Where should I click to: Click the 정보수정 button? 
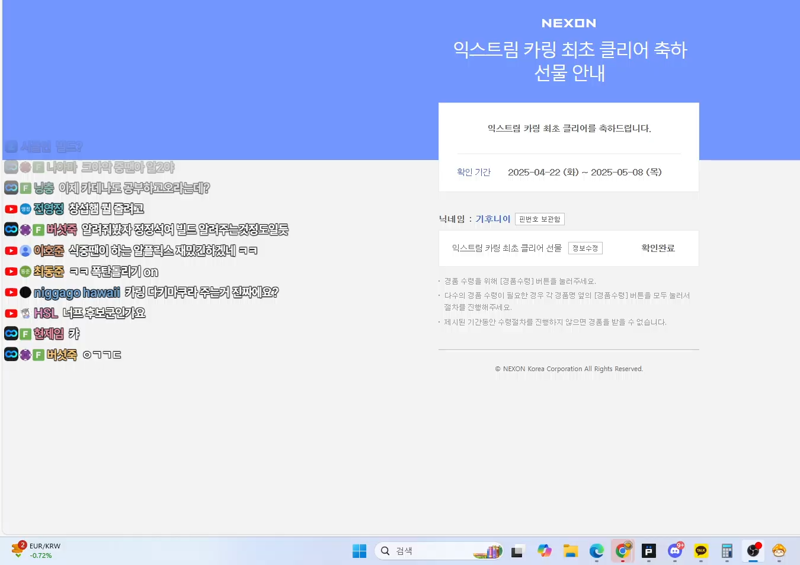coord(585,248)
